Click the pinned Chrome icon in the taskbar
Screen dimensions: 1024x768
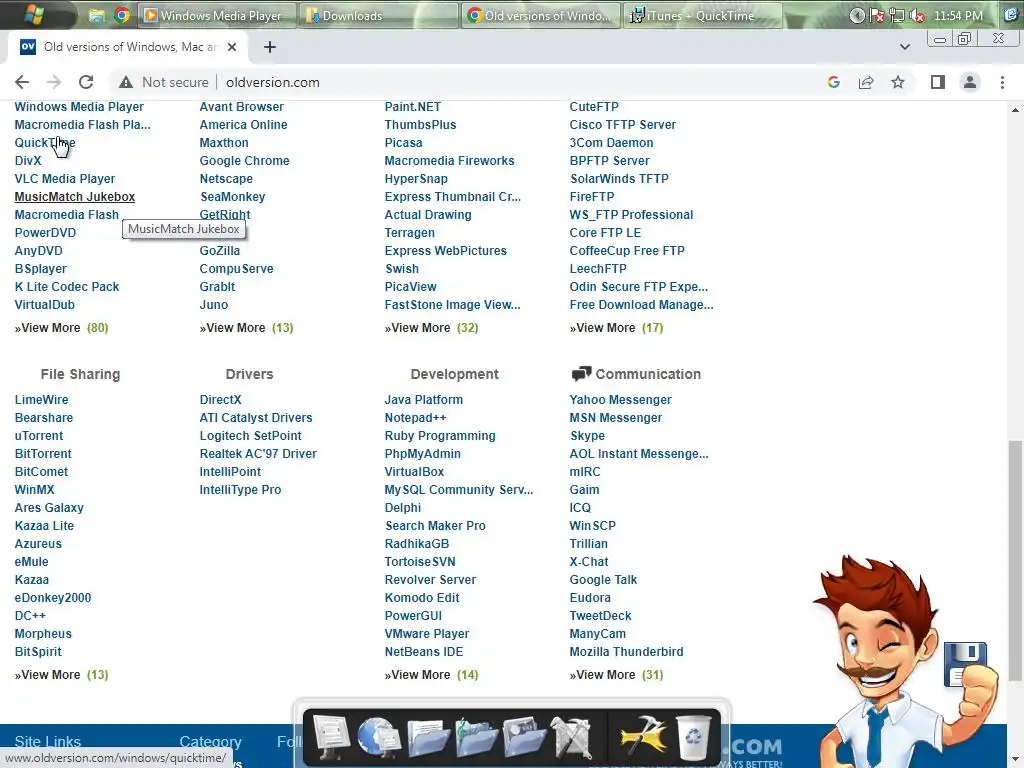121,15
